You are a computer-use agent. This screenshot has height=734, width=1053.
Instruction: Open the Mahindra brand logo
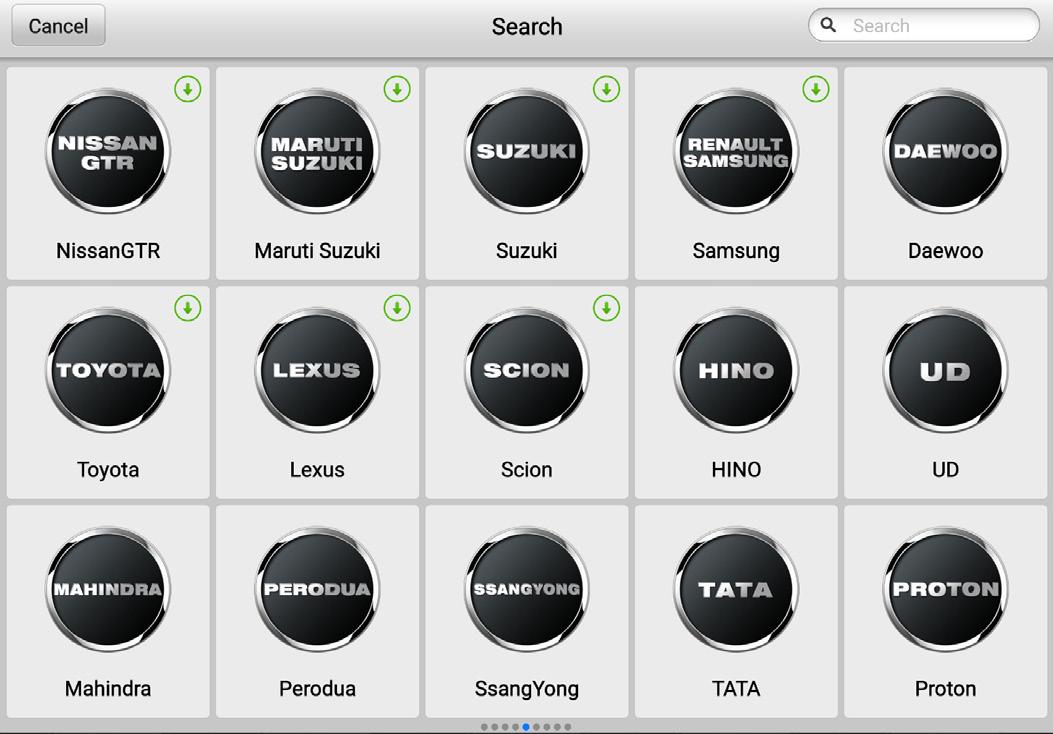[x=108, y=589]
